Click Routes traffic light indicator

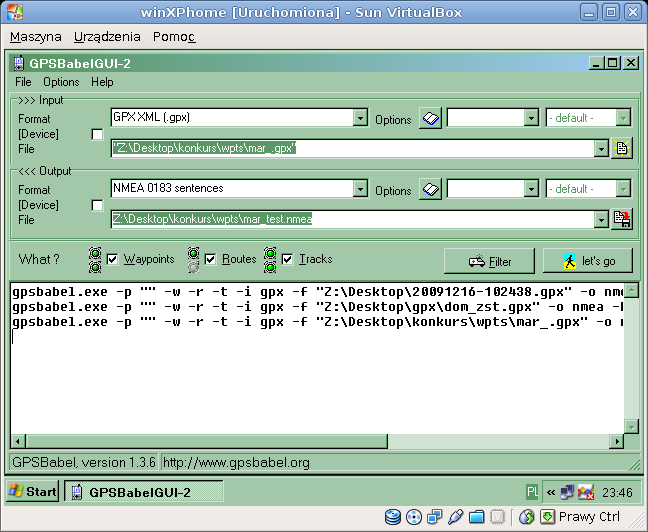[193, 260]
